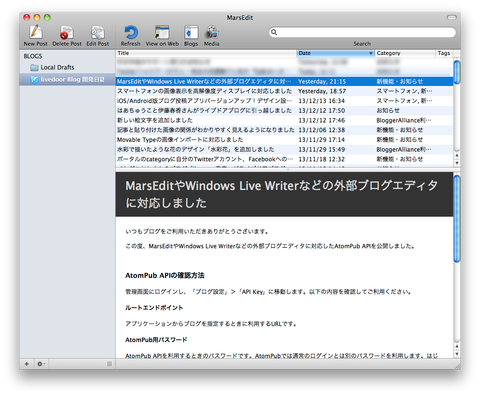
Task: Select post dated 13/12/12 17:46
Action: pyautogui.click(x=285, y=120)
